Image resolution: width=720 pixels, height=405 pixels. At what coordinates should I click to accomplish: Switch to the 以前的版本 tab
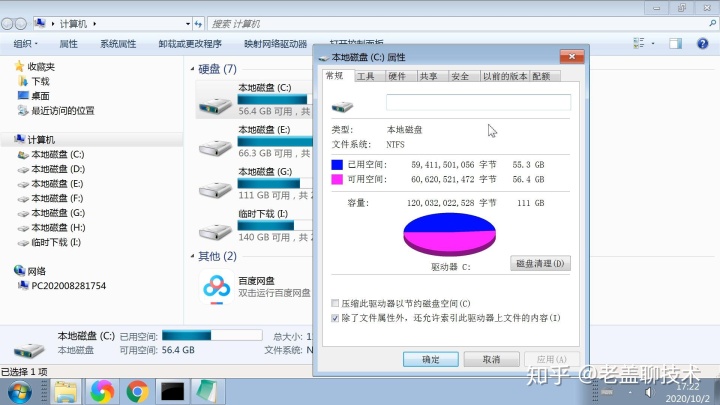pos(505,77)
